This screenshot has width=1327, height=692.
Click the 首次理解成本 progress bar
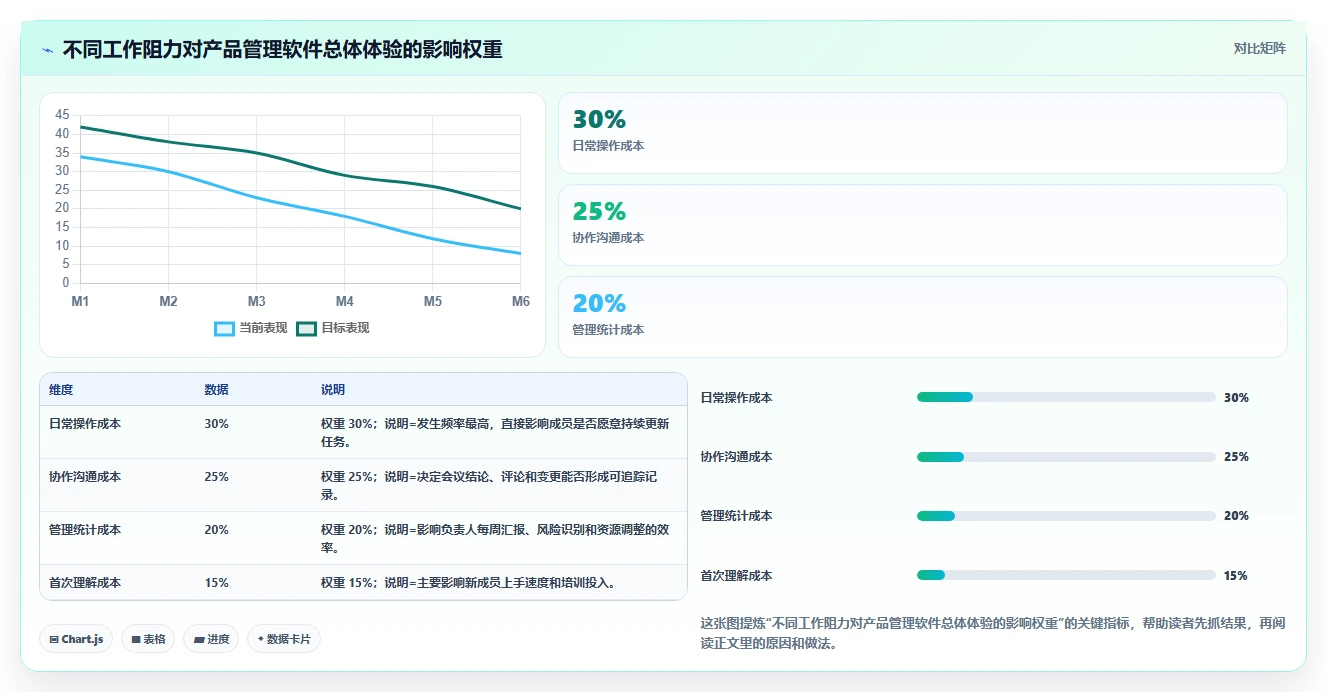tap(1066, 575)
